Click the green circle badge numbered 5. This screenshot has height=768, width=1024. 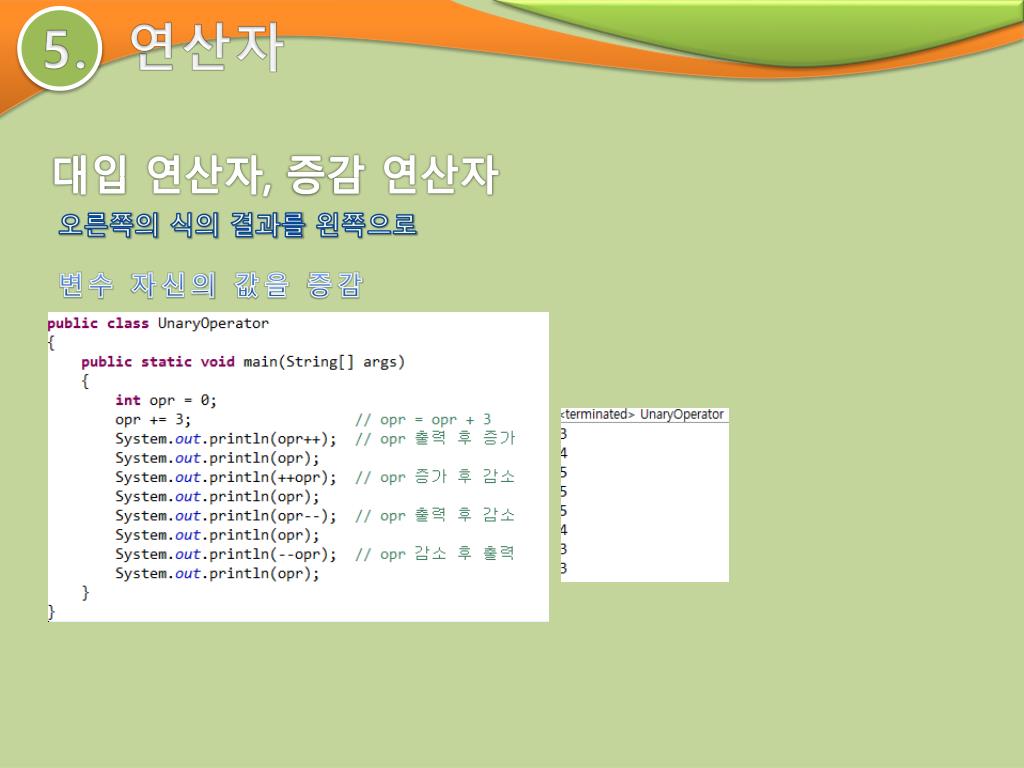pyautogui.click(x=60, y=49)
